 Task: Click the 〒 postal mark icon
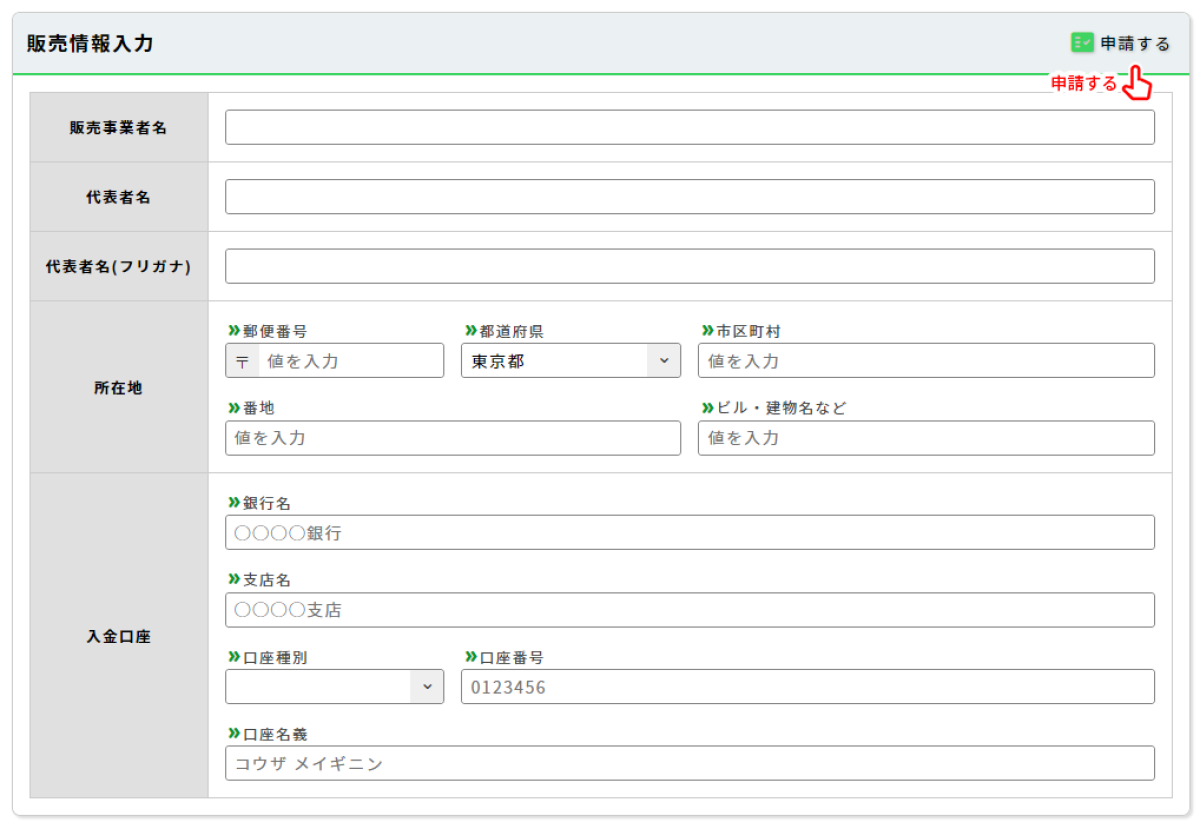click(x=242, y=361)
